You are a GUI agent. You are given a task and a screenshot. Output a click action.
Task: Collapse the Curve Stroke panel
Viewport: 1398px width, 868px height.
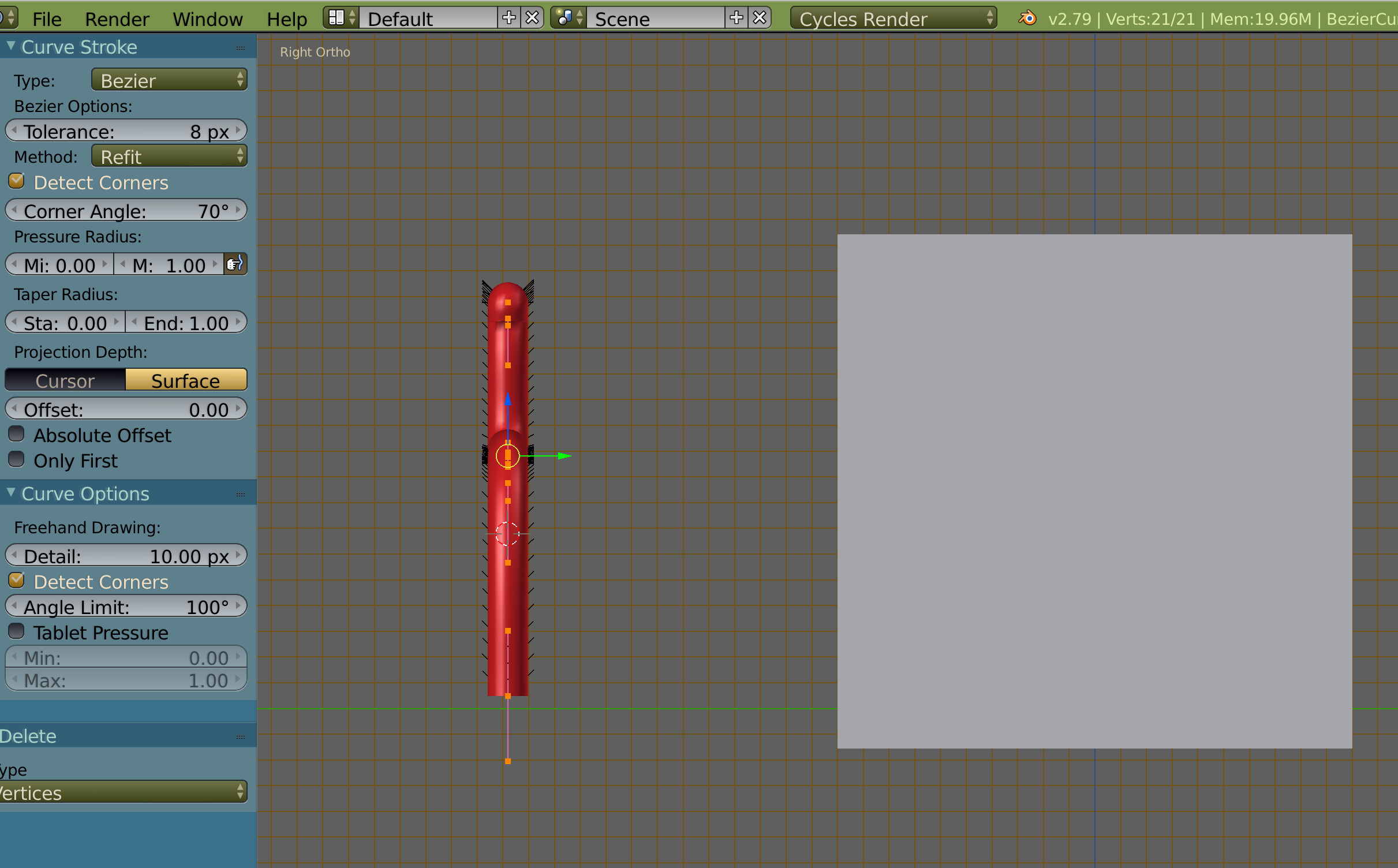coord(11,46)
